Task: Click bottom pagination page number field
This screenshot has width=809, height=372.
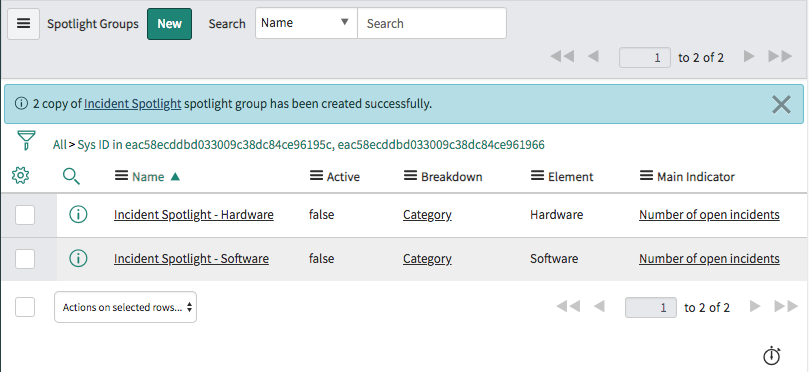Action: click(x=651, y=308)
